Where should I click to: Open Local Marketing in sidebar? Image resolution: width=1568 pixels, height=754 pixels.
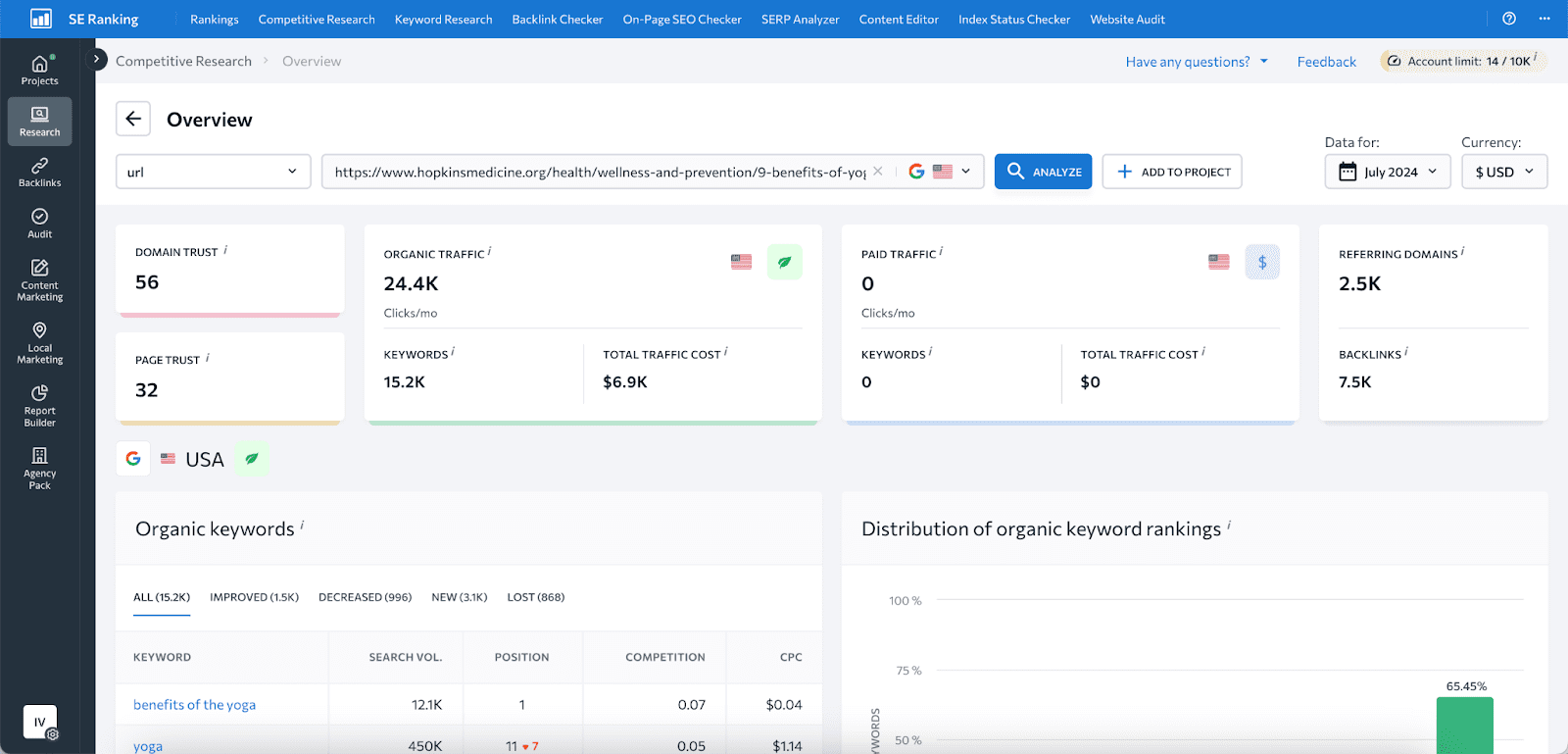[x=39, y=343]
